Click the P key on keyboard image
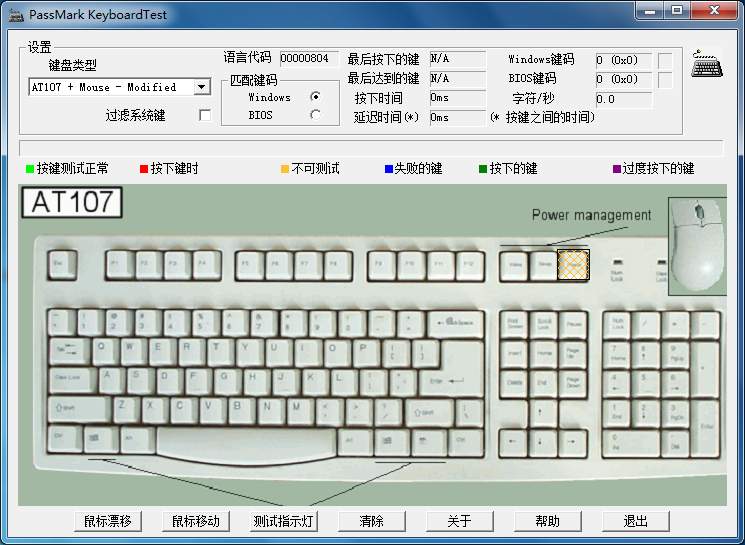This screenshot has width=745, height=545. (367, 352)
